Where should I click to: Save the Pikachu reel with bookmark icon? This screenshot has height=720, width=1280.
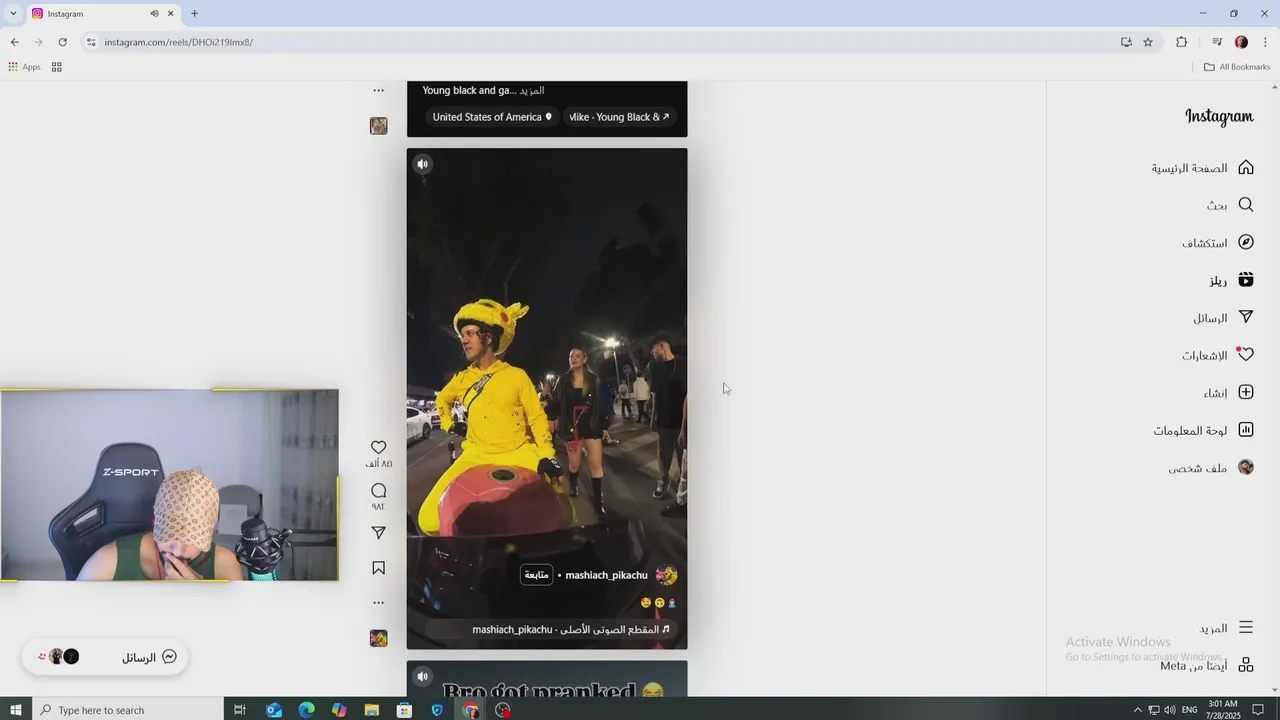point(378,568)
